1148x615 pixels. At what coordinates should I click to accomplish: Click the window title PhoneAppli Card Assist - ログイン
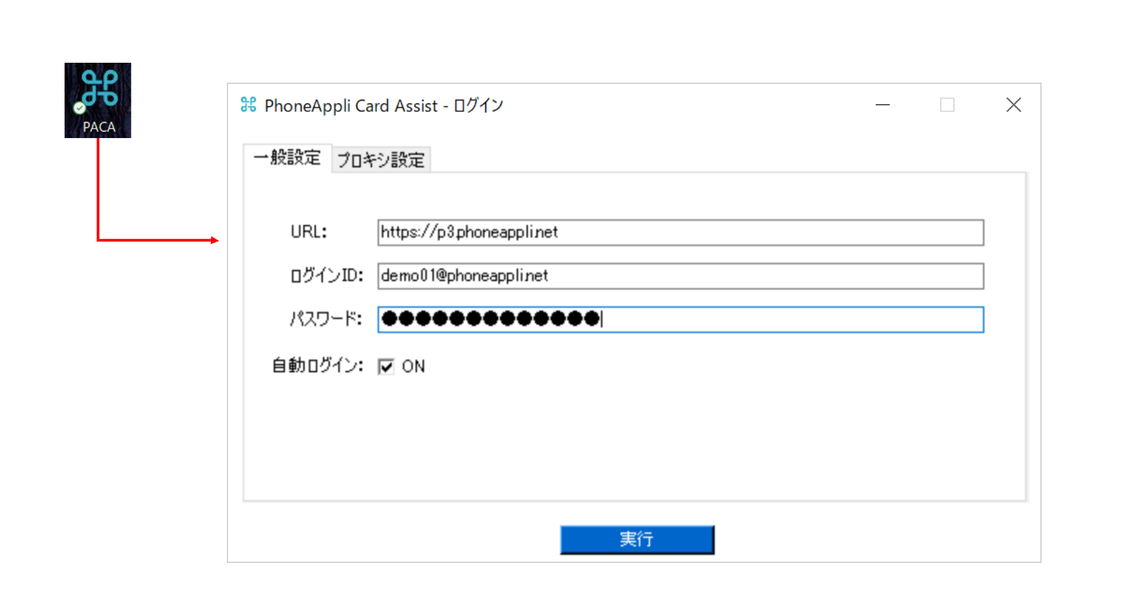point(384,105)
